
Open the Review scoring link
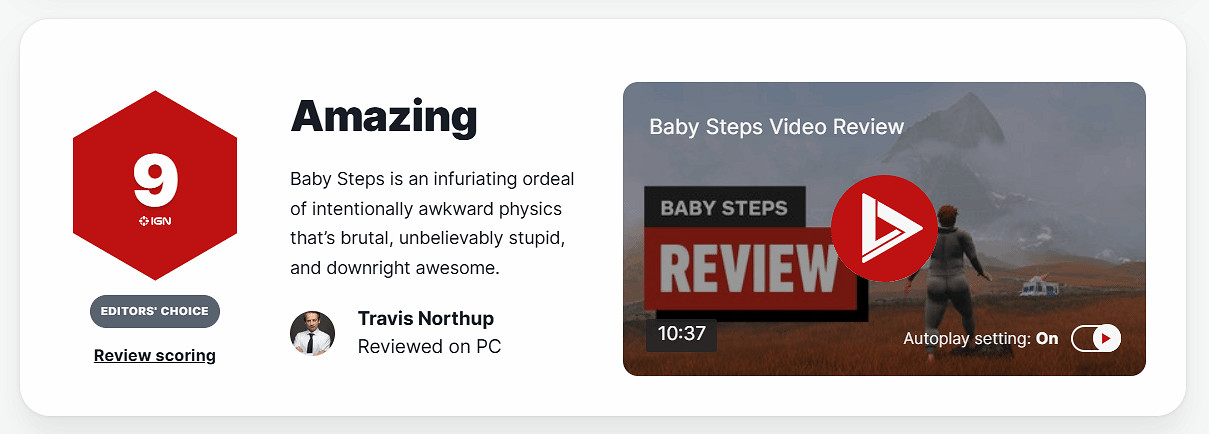(155, 355)
